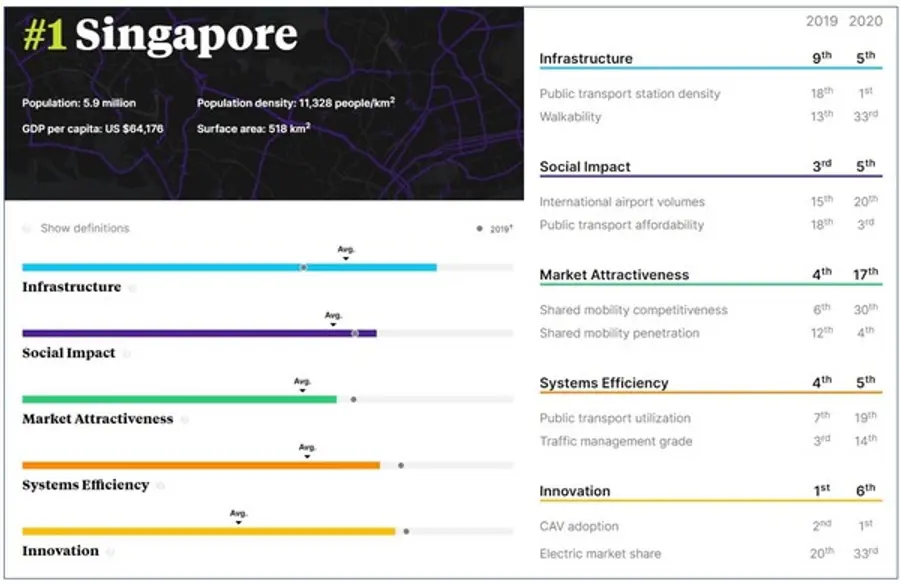This screenshot has height=584, width=900.
Task: Click Public transport utilization 2019 rank '7th'
Action: (x=822, y=417)
